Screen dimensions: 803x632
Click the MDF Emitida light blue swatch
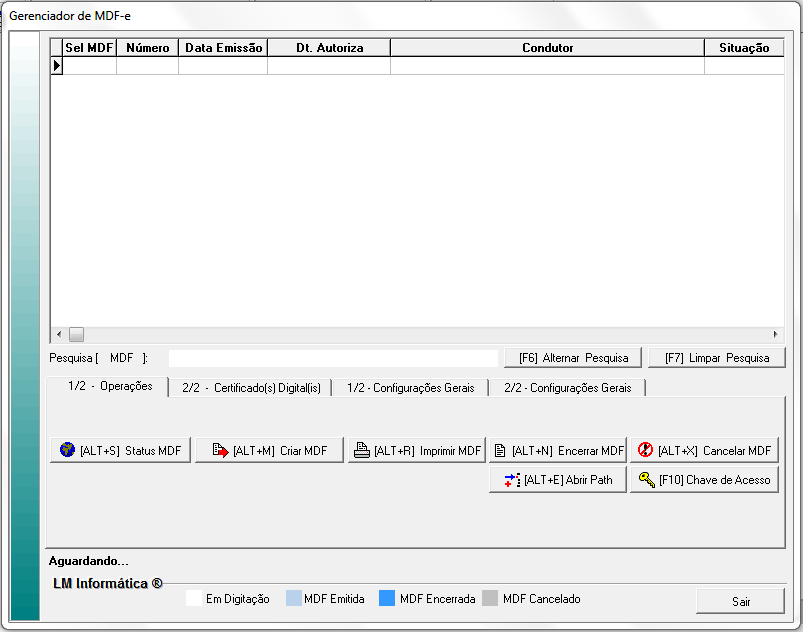(293, 599)
